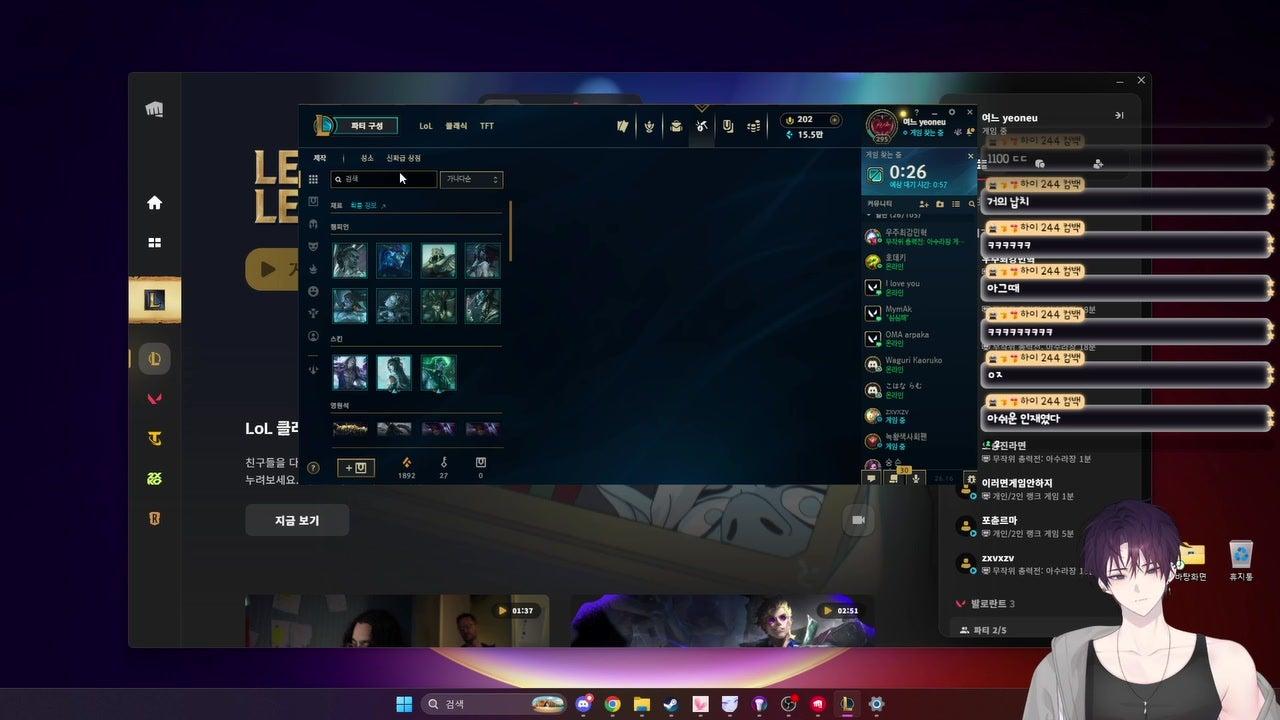The height and width of the screenshot is (720, 1280).
Task: Open the 성소 tab
Action: tap(367, 158)
